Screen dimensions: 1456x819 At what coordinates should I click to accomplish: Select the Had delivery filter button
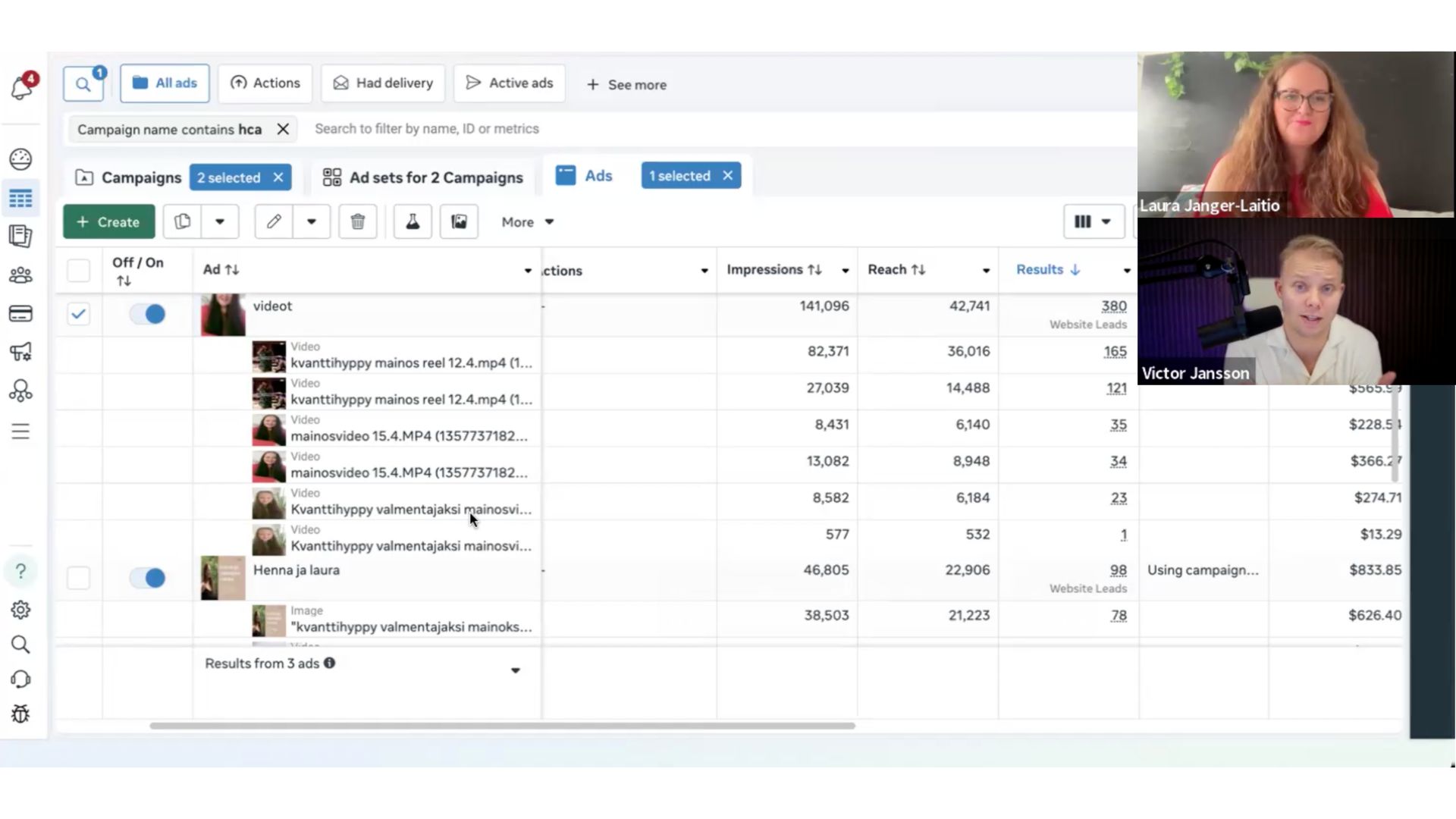tap(383, 83)
